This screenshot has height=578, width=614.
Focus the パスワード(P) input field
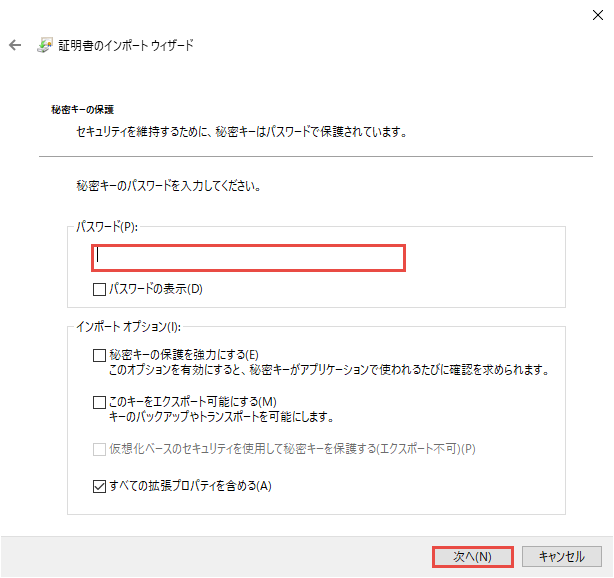point(249,256)
